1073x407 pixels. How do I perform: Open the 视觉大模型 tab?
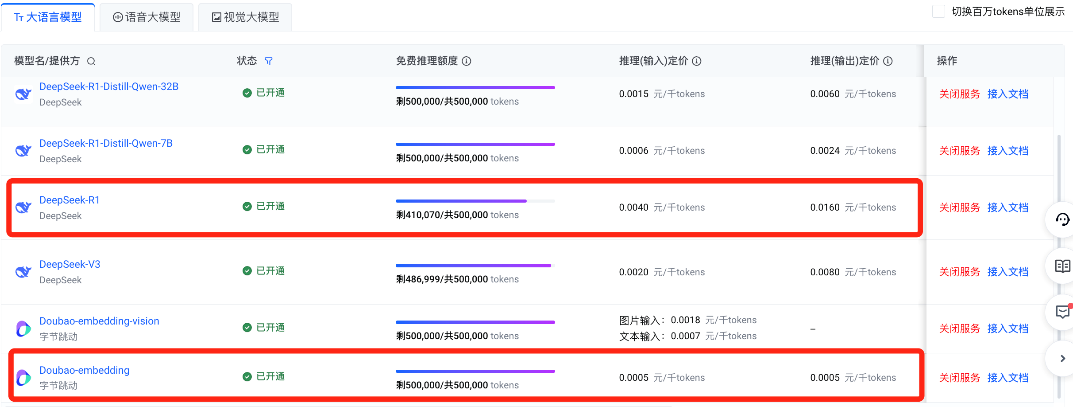(245, 17)
